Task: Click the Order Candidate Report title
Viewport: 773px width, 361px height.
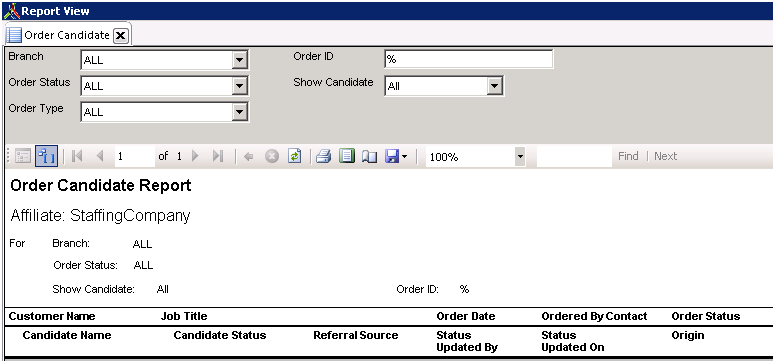Action: coord(101,185)
